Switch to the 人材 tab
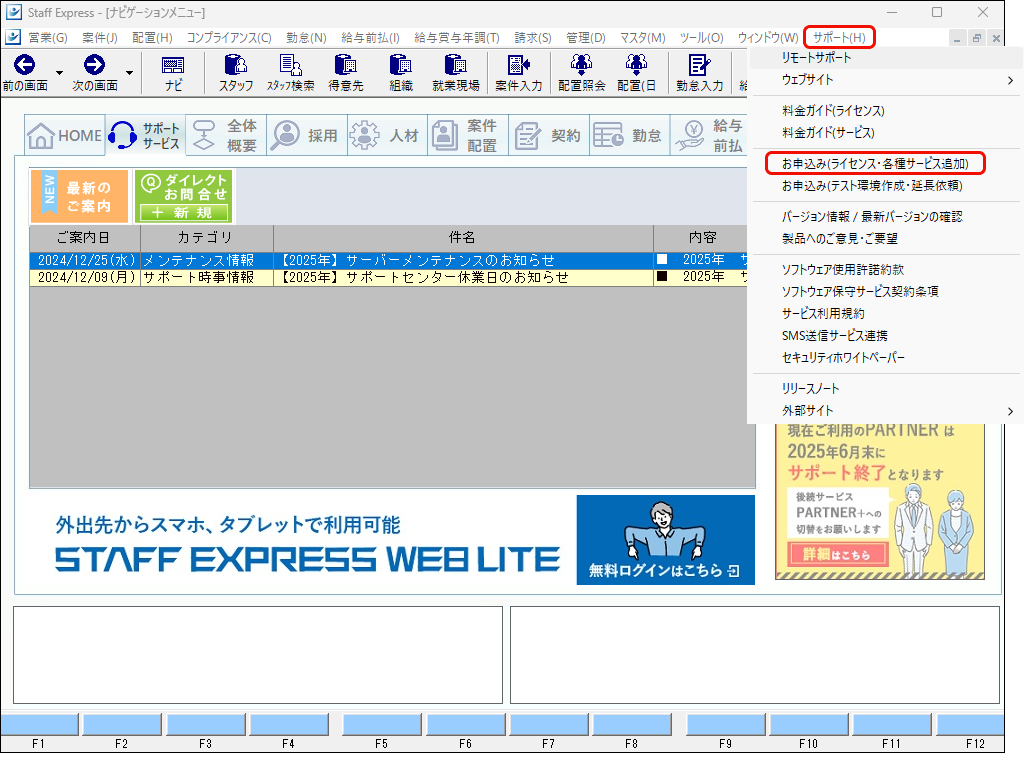This screenshot has height=768, width=1024. click(x=387, y=135)
